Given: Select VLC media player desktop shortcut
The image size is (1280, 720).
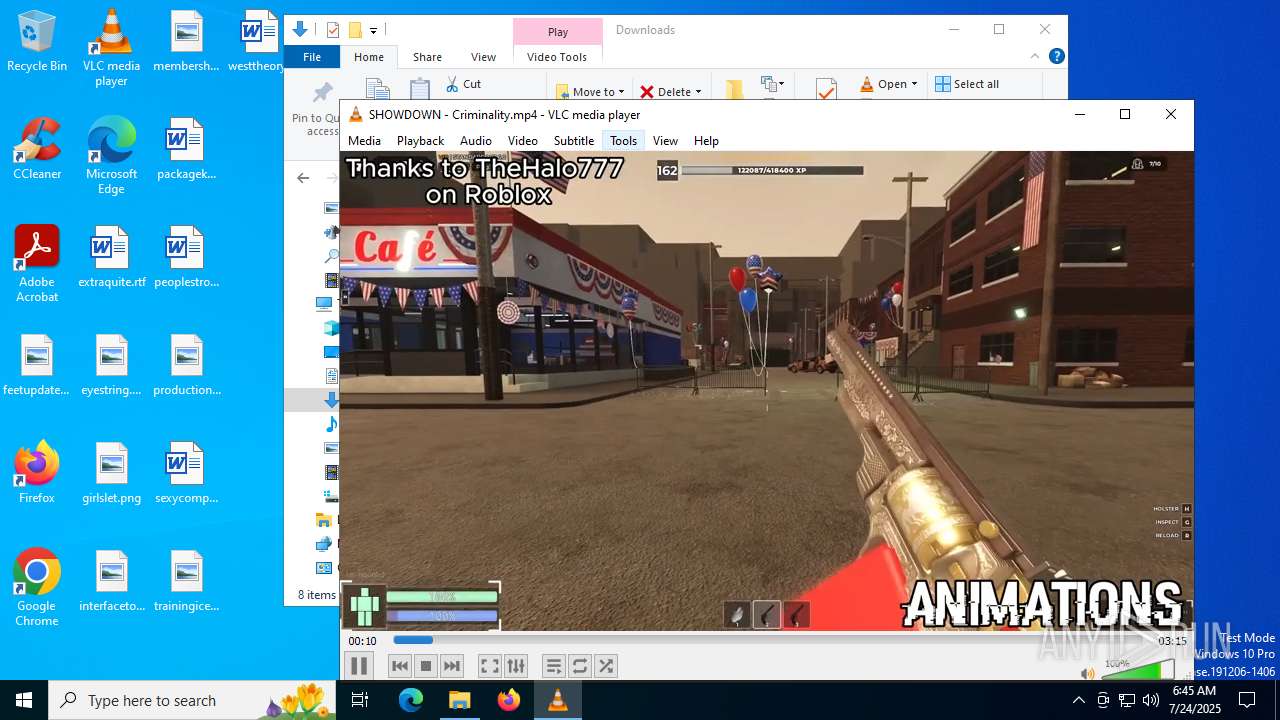Looking at the screenshot, I should [x=111, y=48].
